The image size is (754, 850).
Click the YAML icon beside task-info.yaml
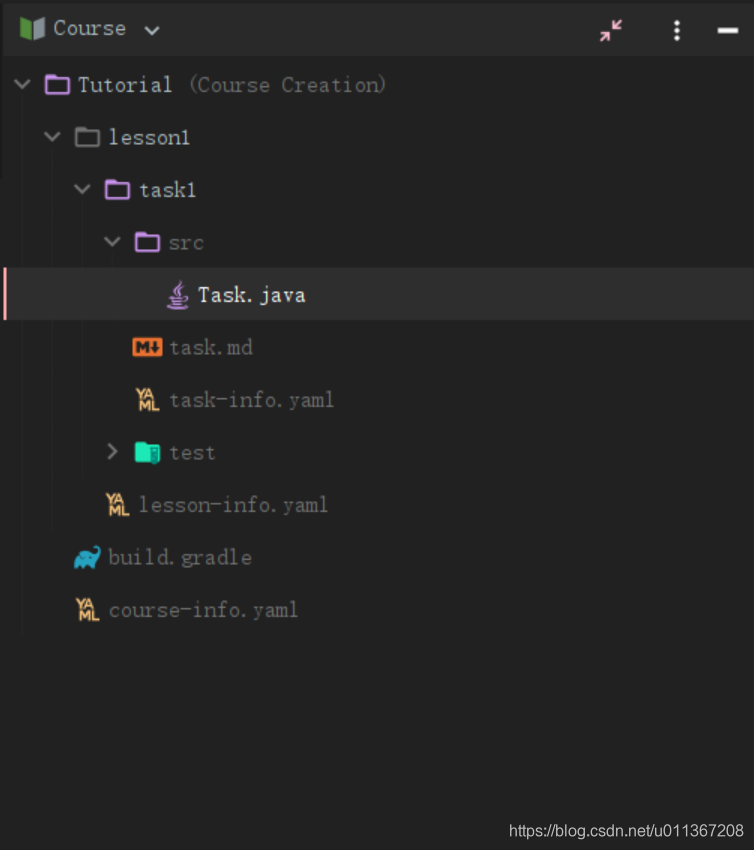pyautogui.click(x=147, y=400)
